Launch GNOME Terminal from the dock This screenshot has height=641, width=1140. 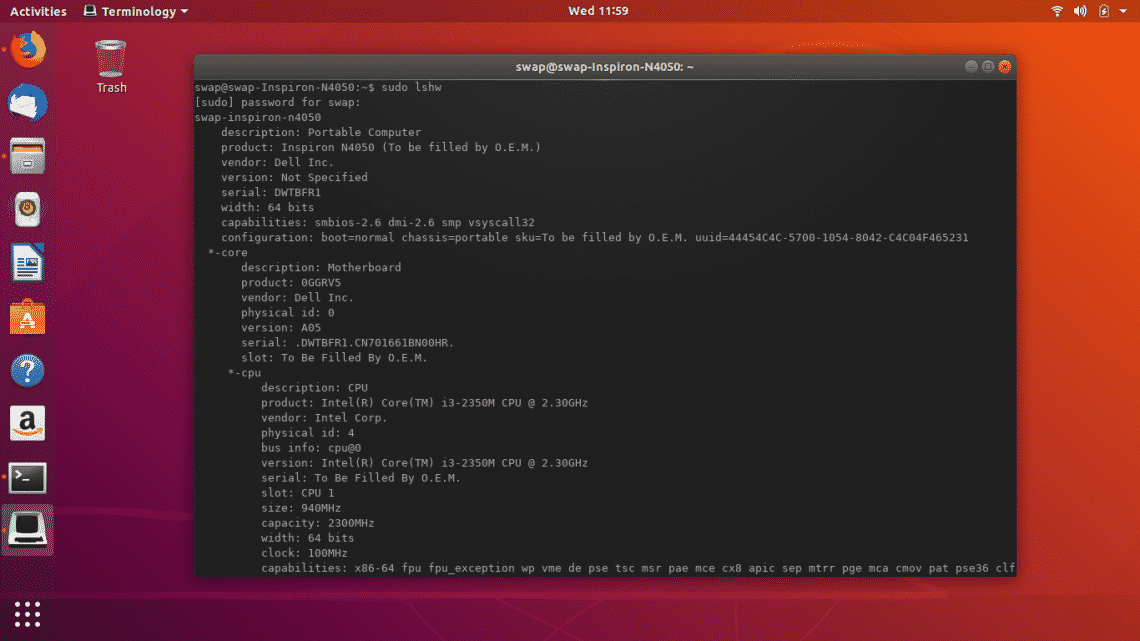pos(27,477)
